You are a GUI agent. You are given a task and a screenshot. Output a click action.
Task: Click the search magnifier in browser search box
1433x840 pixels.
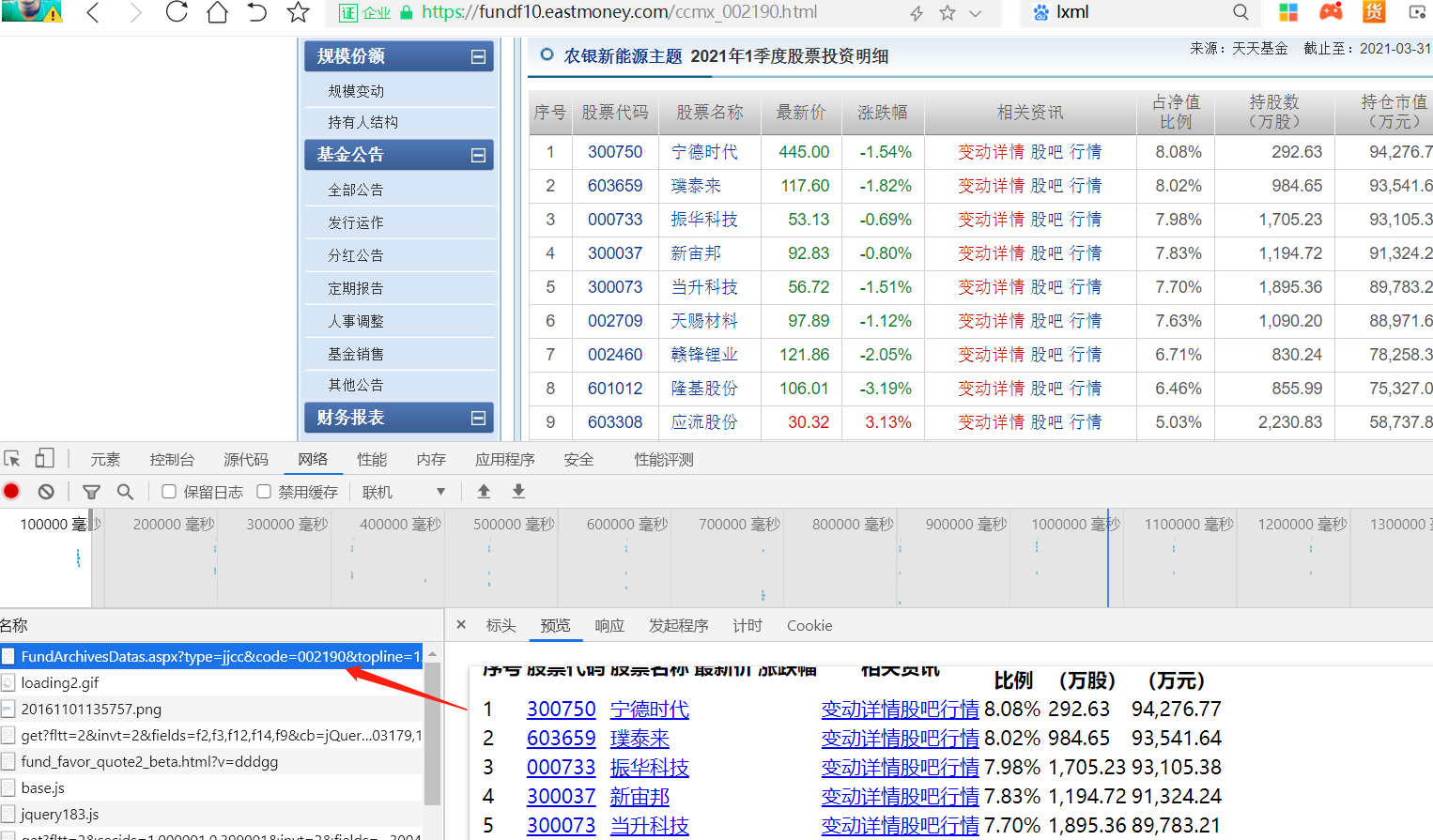[1240, 12]
